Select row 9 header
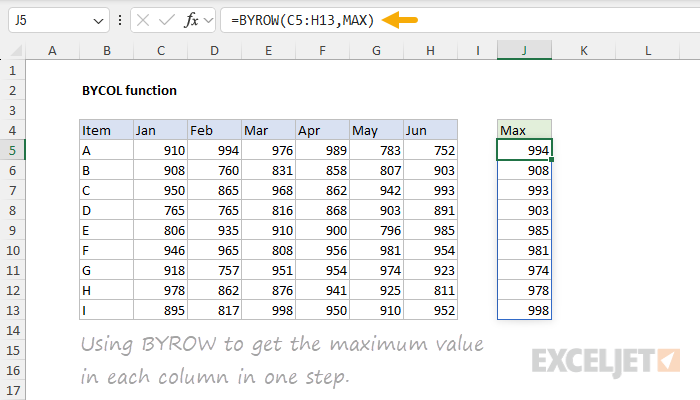The height and width of the screenshot is (400, 700). pos(12,230)
